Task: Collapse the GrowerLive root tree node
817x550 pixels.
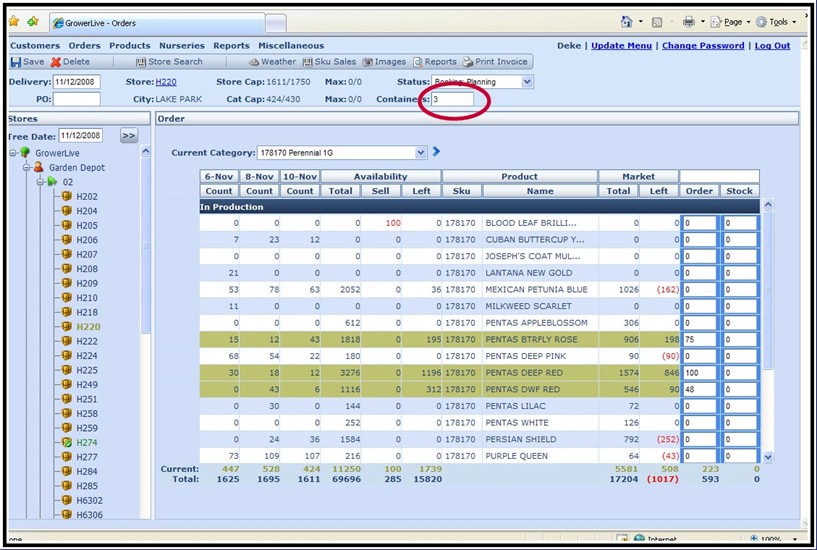Action: 12,153
